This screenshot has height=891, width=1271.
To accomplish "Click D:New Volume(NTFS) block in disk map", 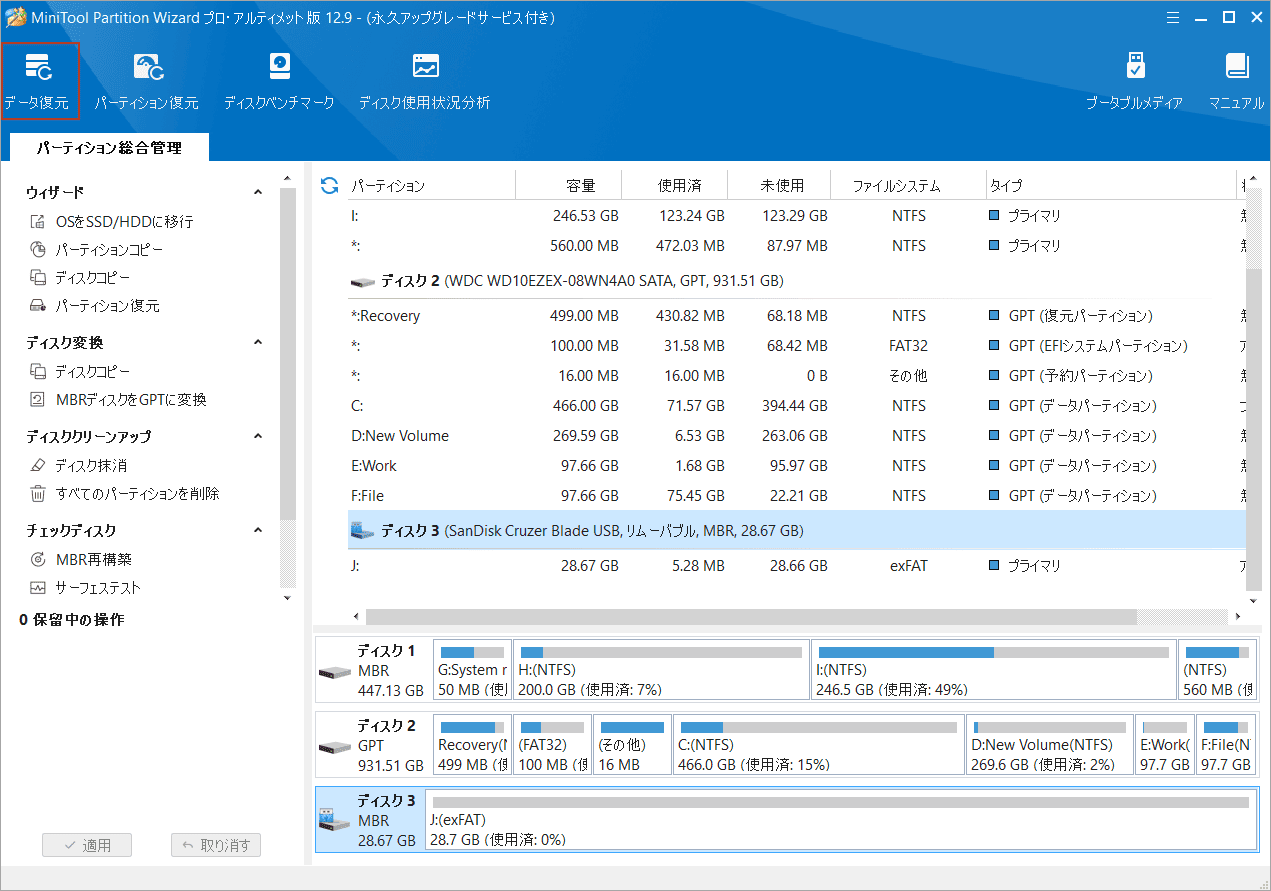I will point(1051,746).
